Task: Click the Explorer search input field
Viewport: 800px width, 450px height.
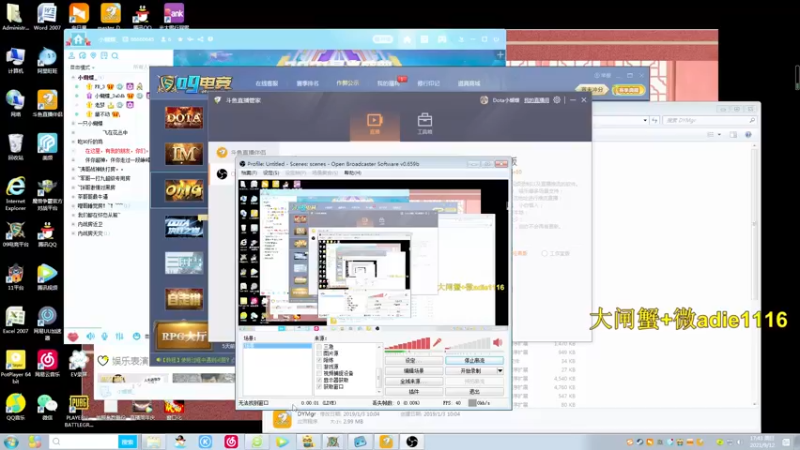Action: [709, 120]
